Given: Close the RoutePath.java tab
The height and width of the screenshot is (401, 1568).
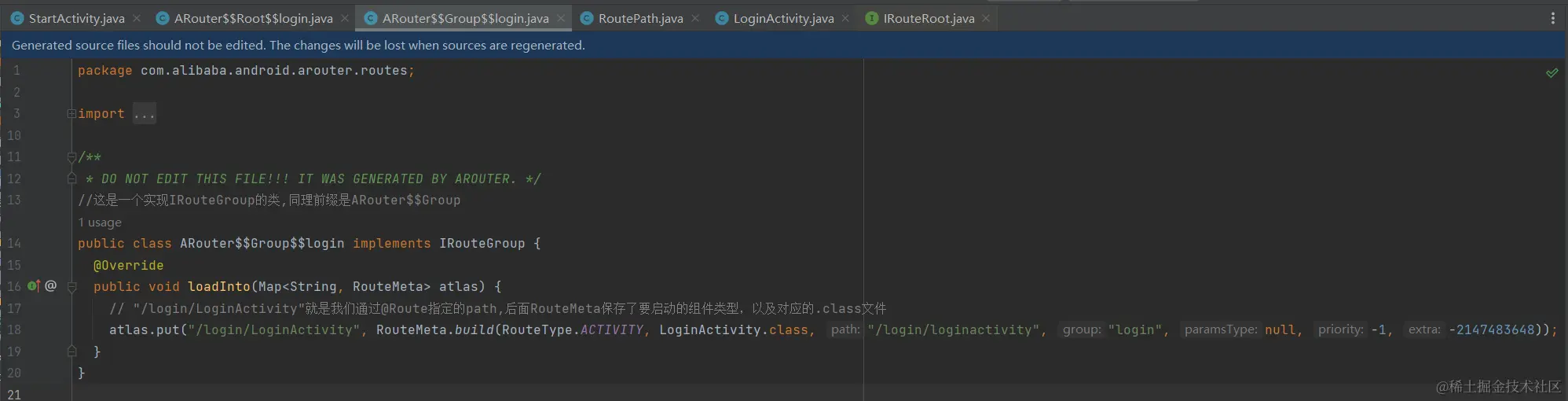Looking at the screenshot, I should [x=695, y=18].
